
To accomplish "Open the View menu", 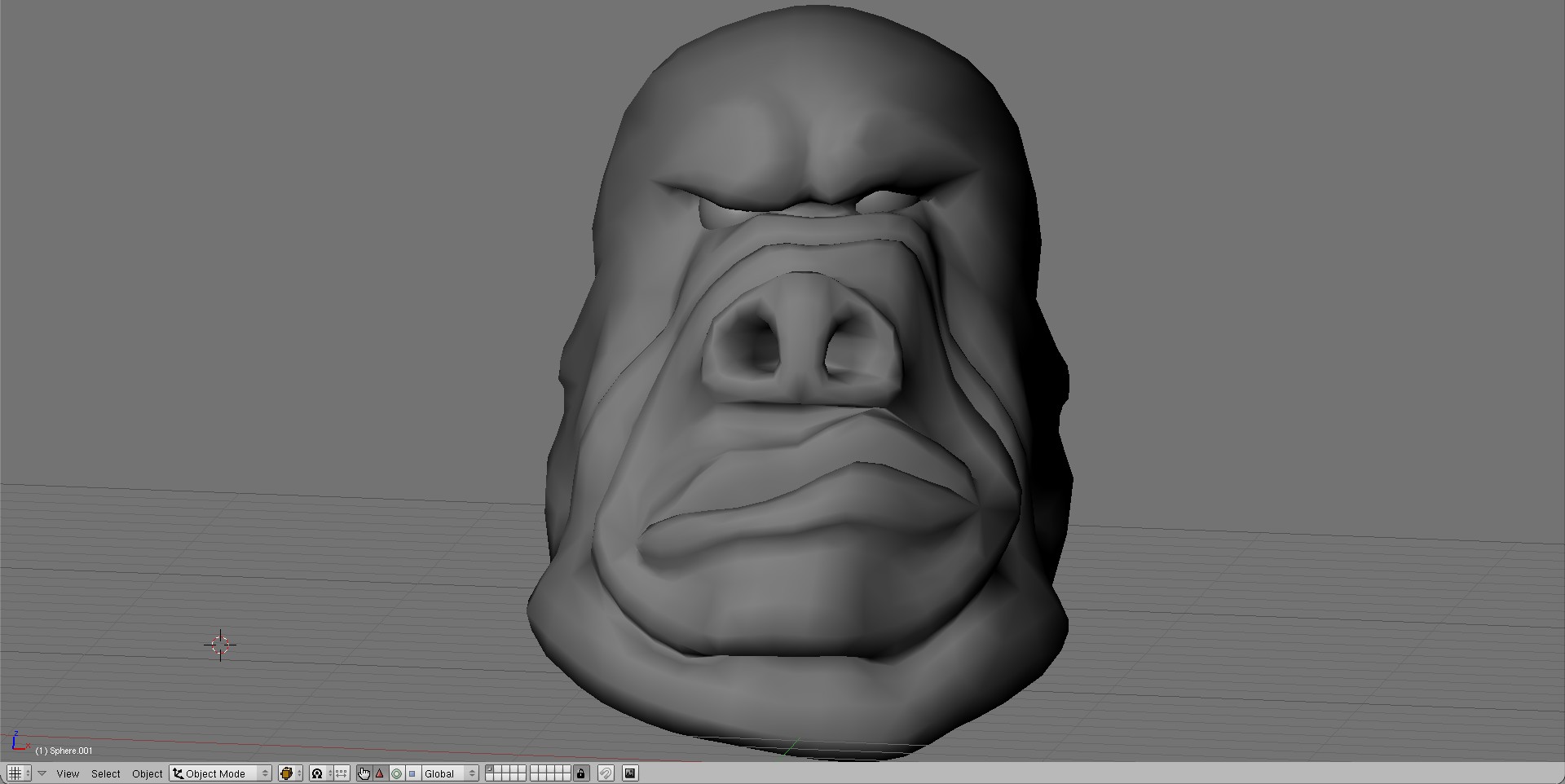I will pyautogui.click(x=68, y=773).
